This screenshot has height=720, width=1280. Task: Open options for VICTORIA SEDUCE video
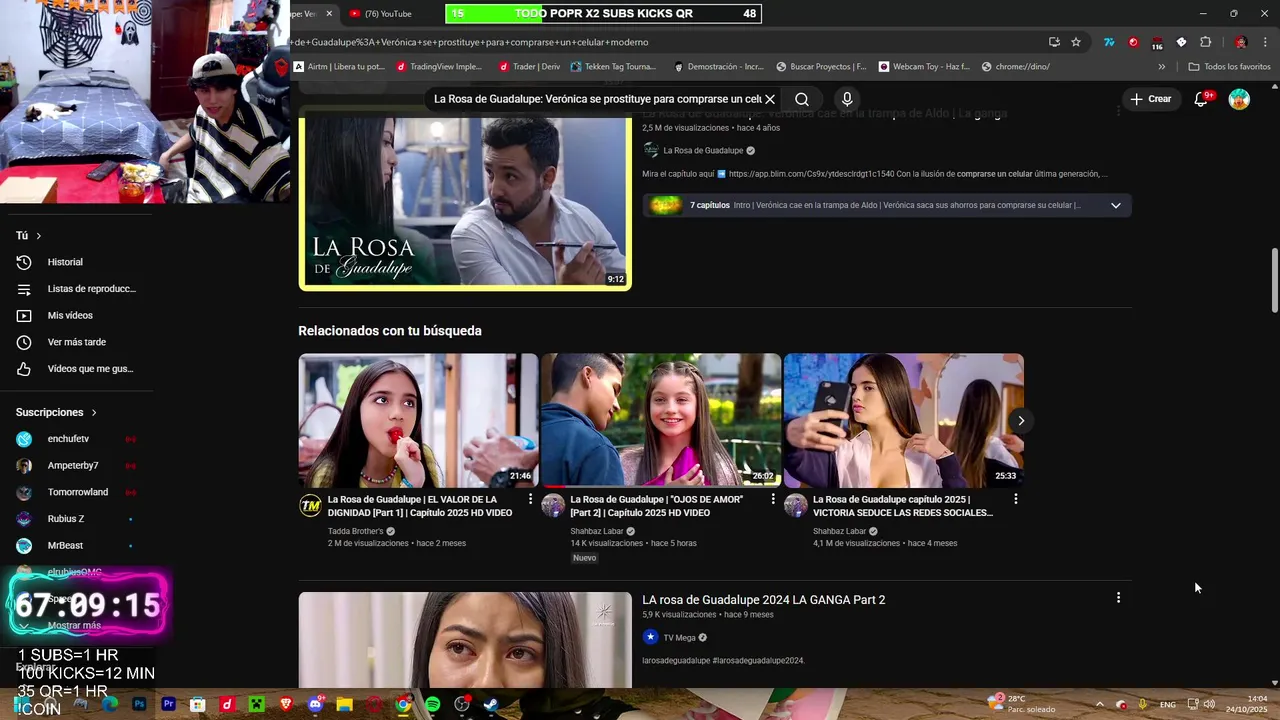[x=1016, y=499]
